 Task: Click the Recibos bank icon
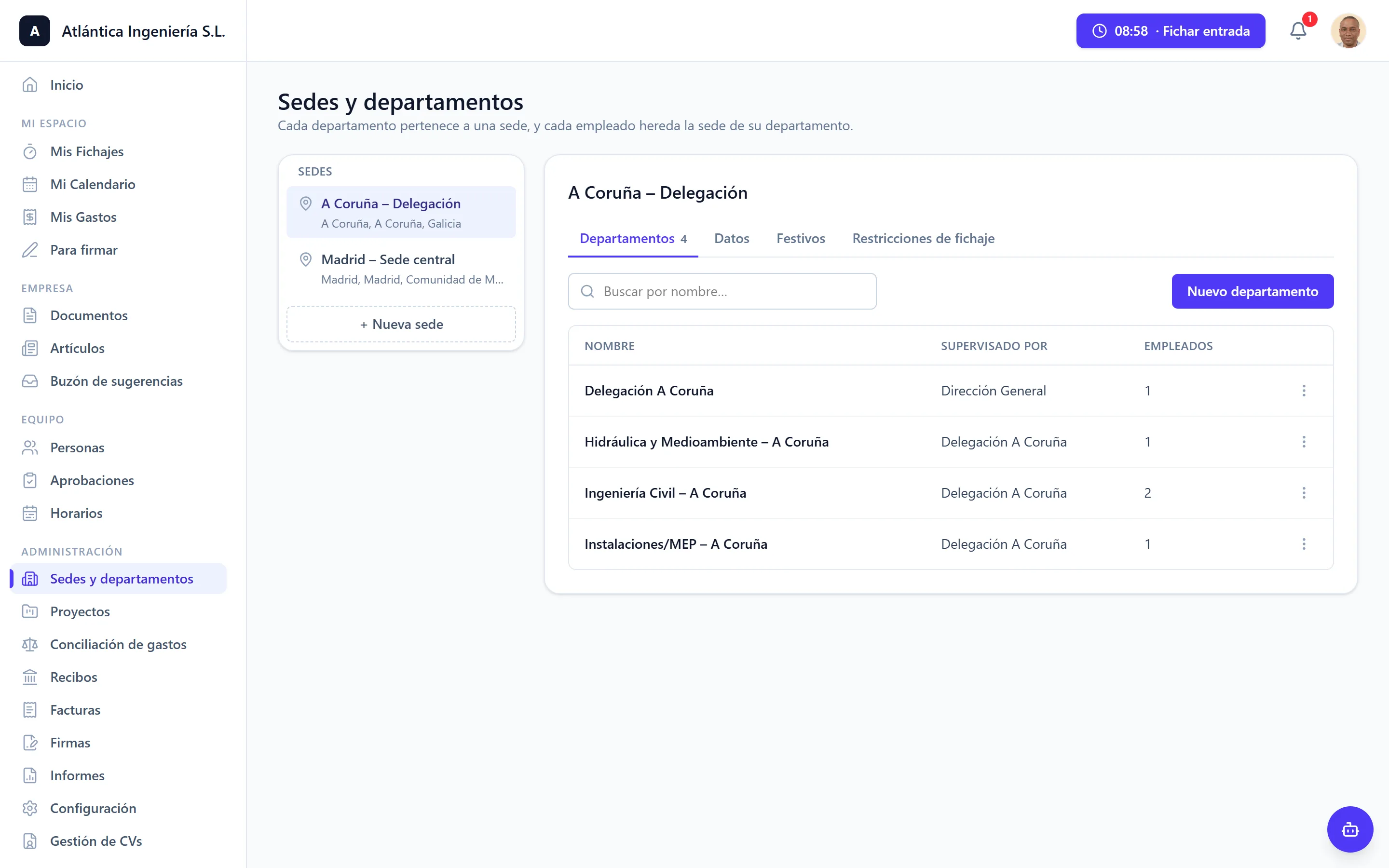30,677
